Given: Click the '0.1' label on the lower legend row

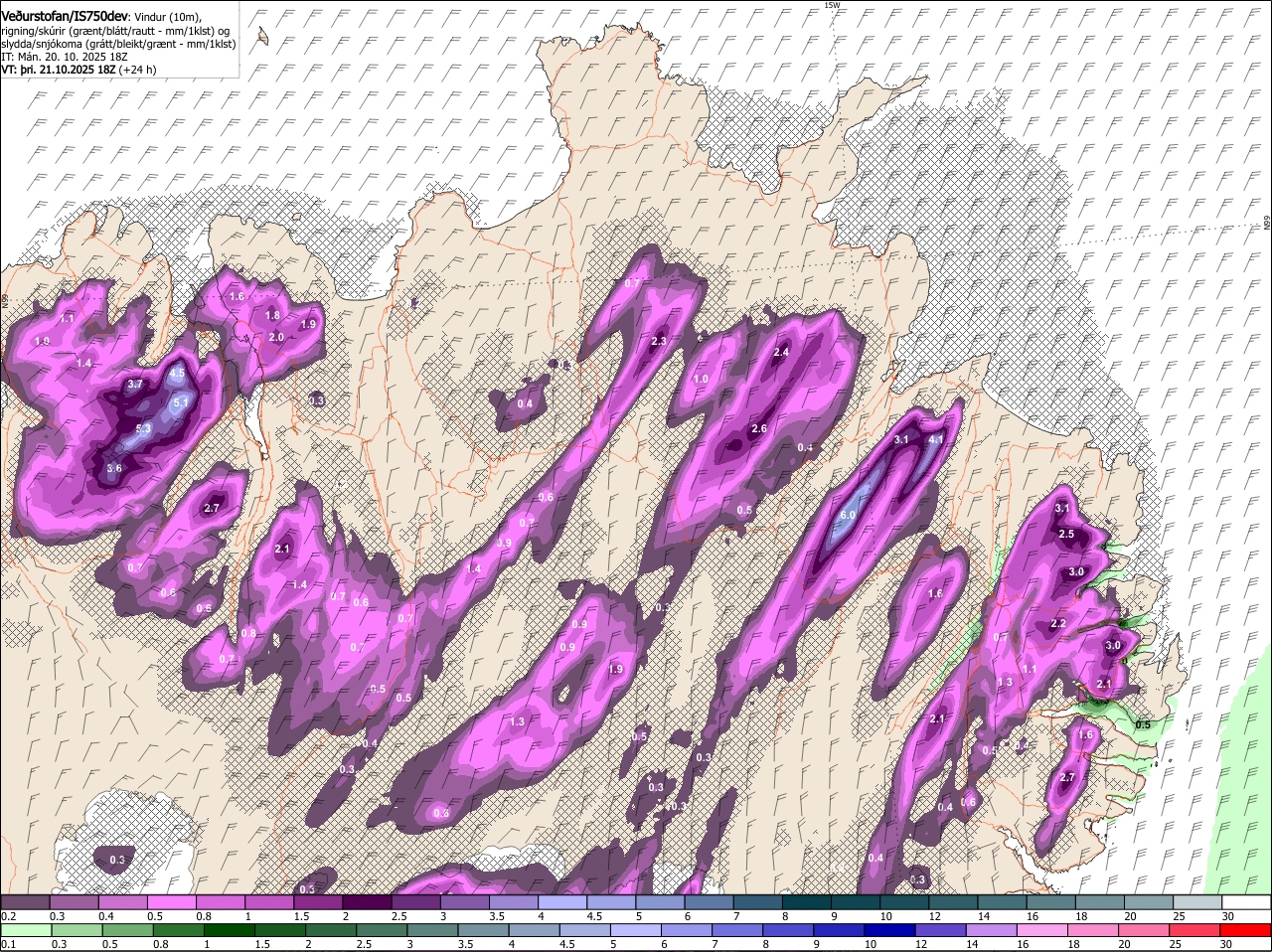Looking at the screenshot, I should [x=8, y=945].
